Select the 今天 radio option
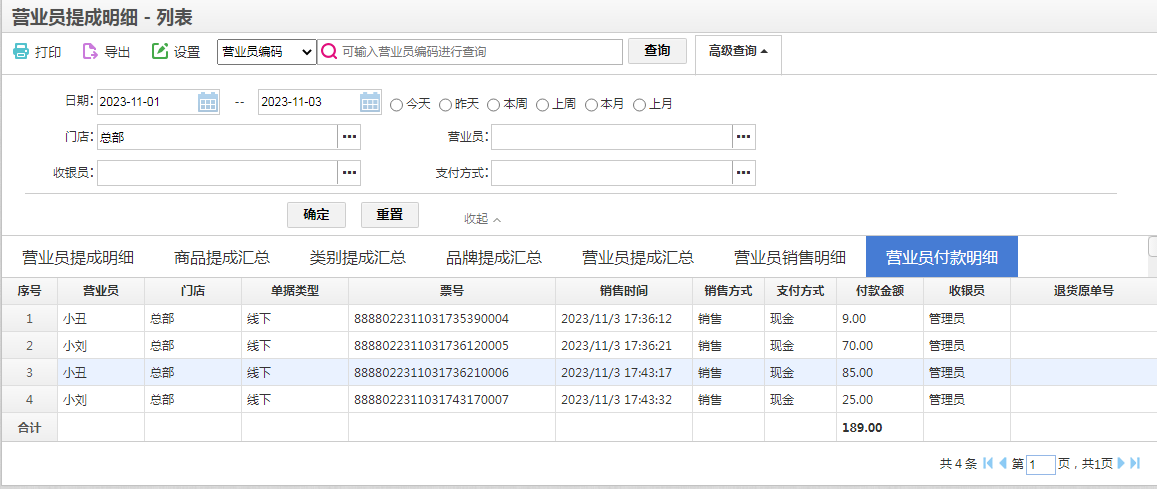 click(396, 105)
